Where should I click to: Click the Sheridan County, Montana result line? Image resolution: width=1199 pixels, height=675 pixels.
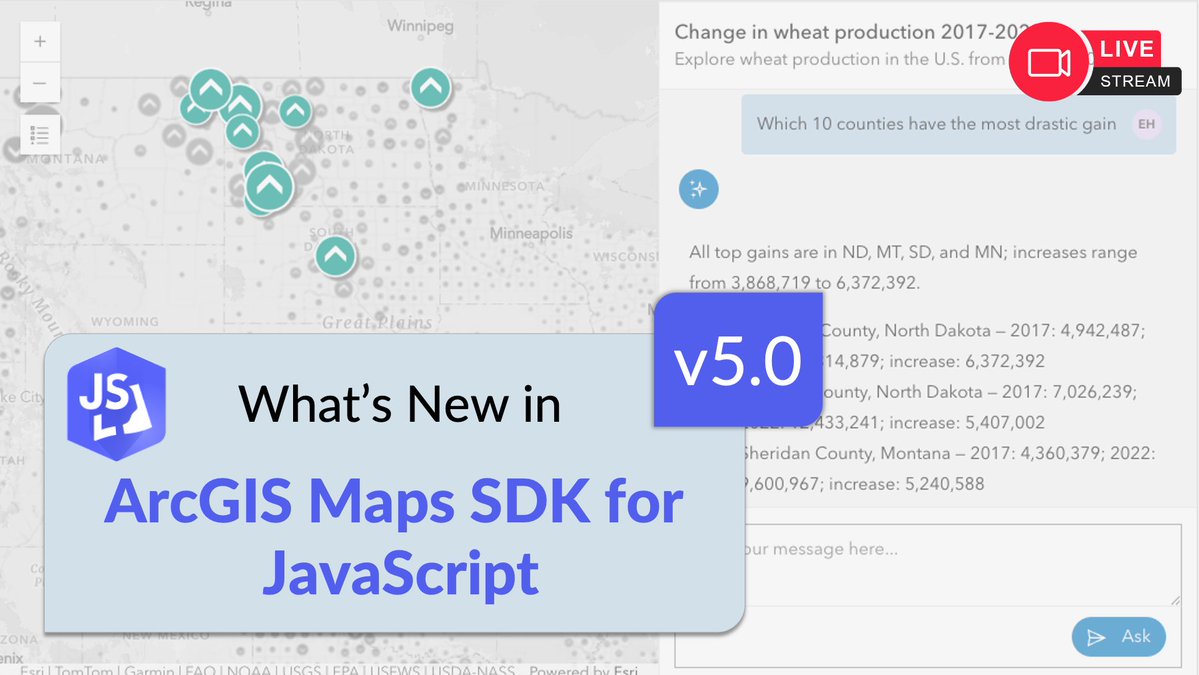(947, 468)
